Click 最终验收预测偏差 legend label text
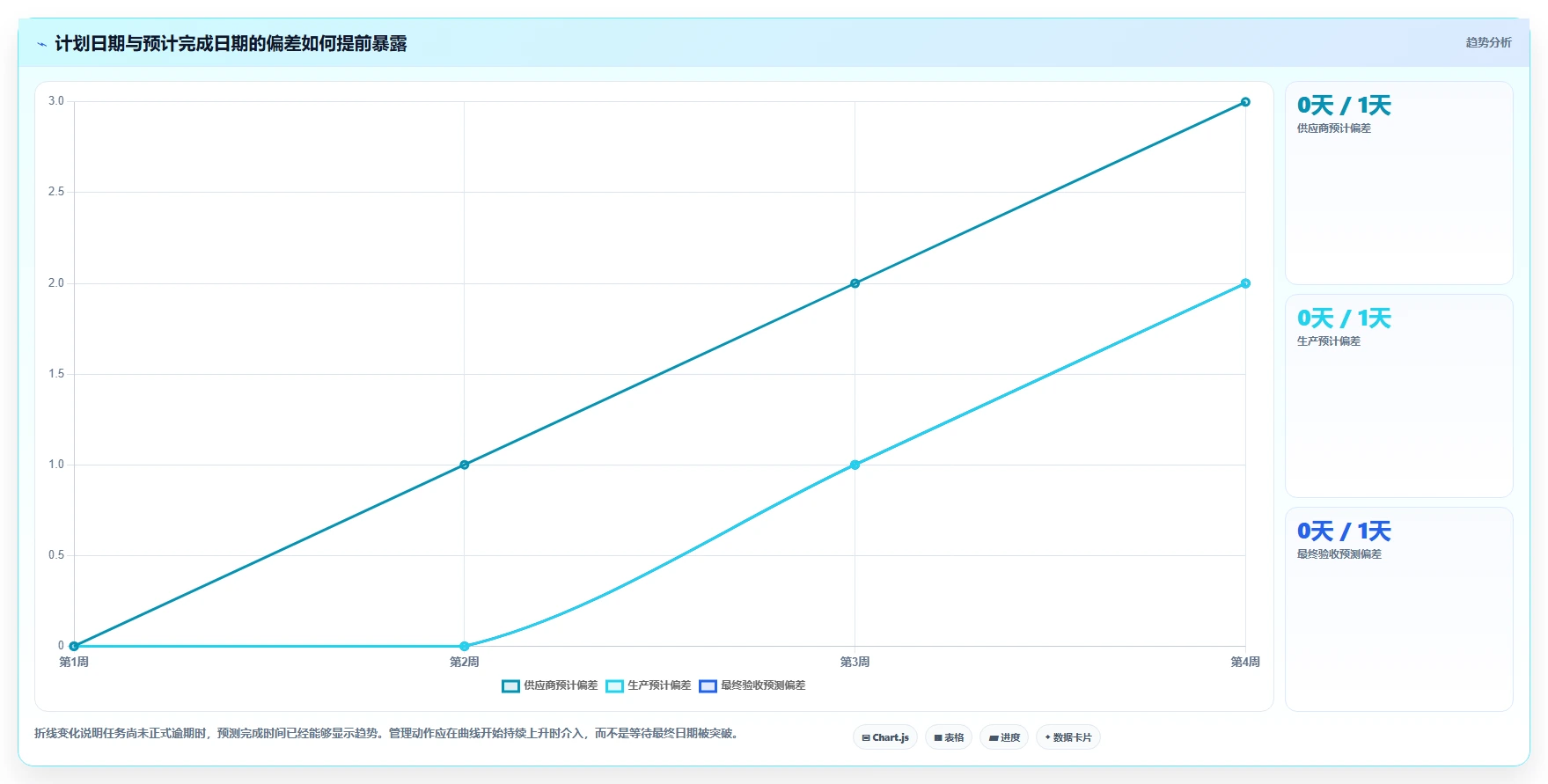 [763, 685]
